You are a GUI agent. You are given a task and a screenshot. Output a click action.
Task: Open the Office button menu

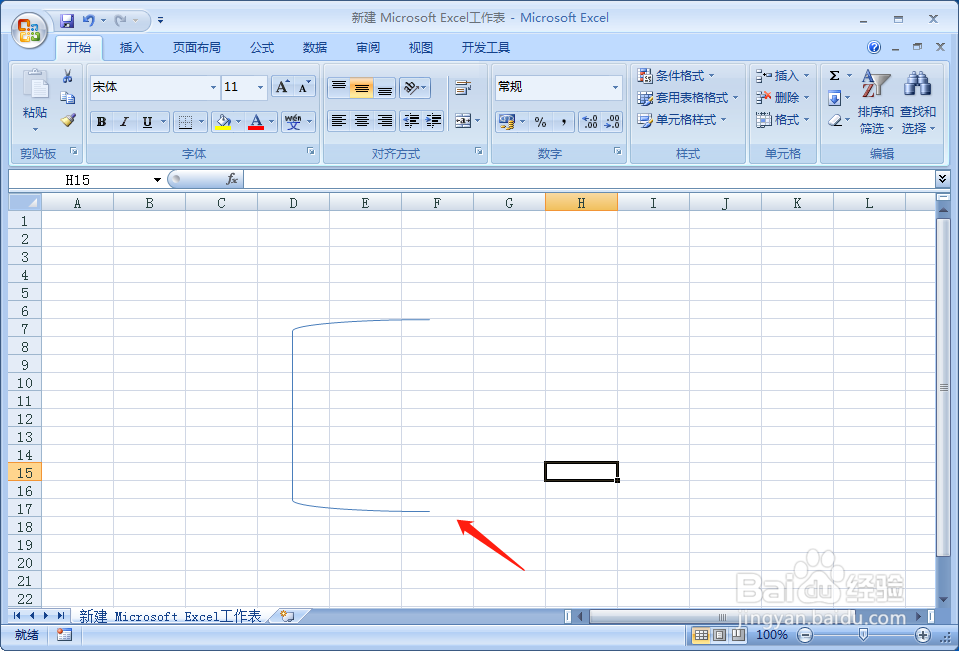pyautogui.click(x=29, y=30)
